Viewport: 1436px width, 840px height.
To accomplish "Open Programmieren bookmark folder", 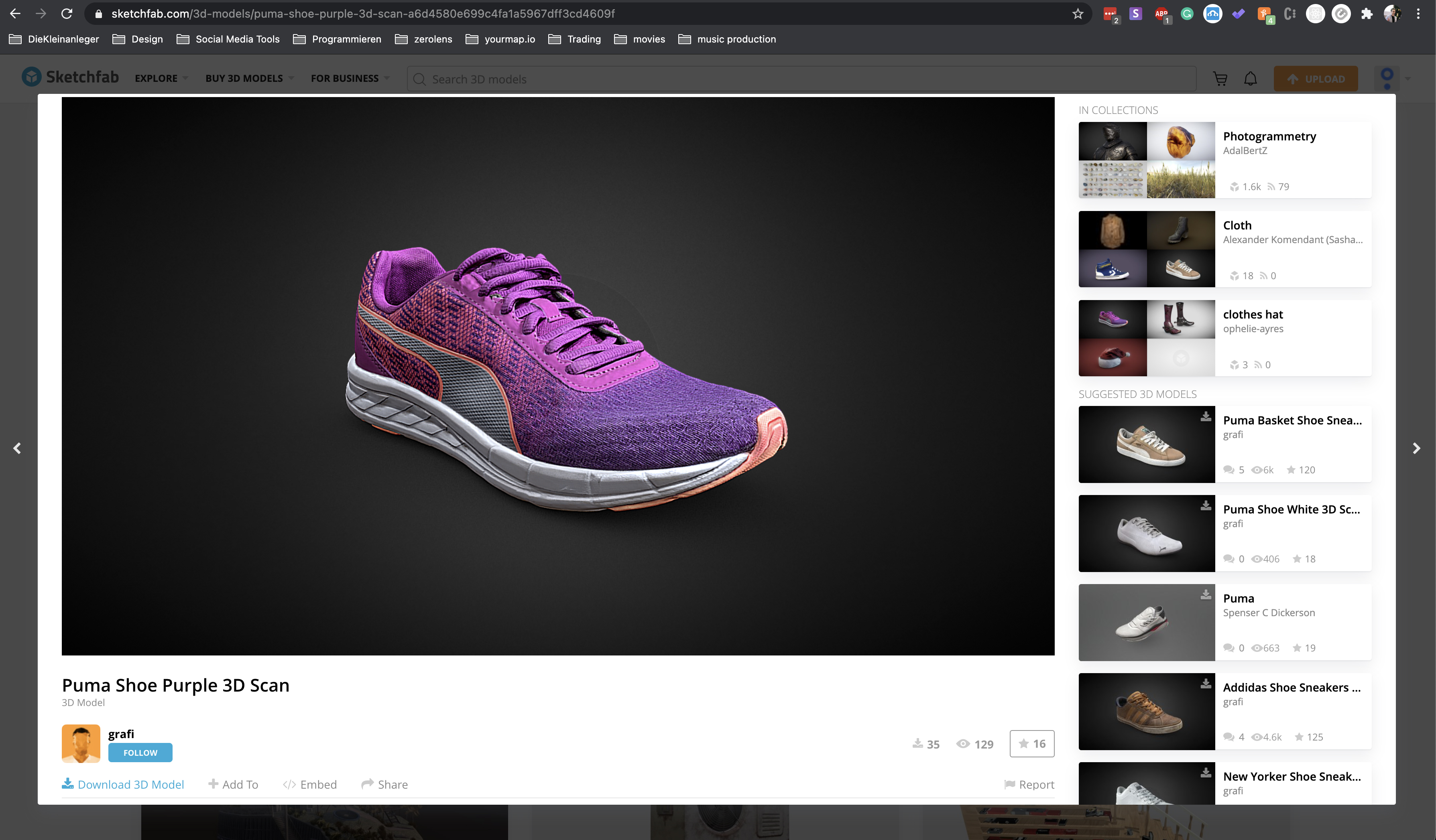I will (x=337, y=39).
